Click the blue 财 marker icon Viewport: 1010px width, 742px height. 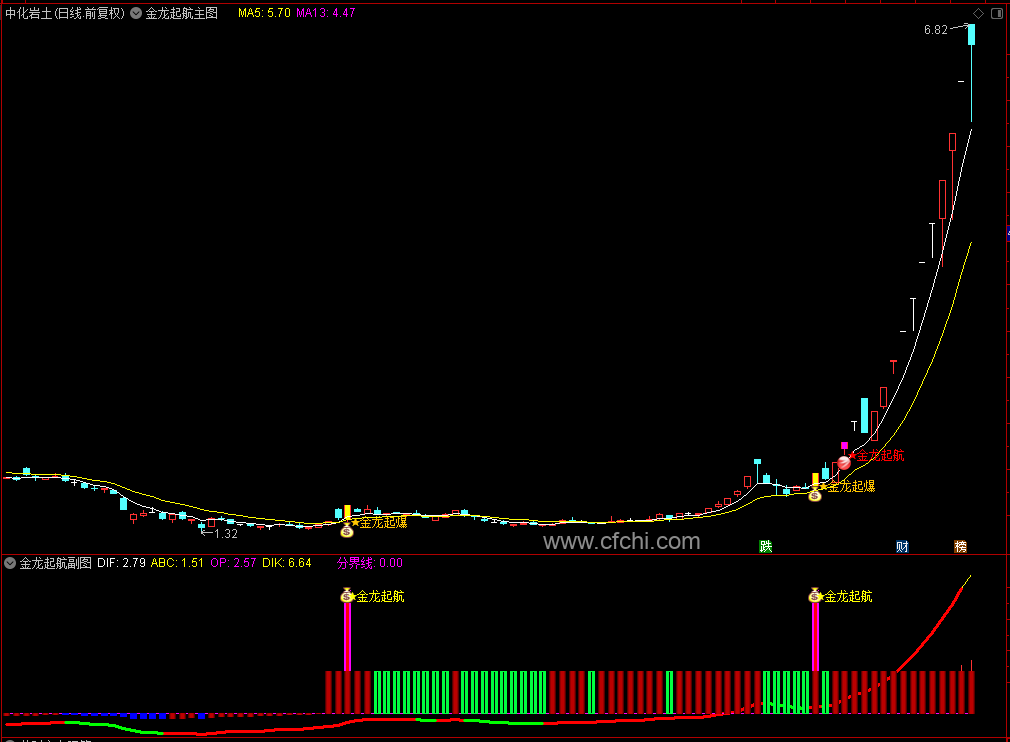[902, 546]
